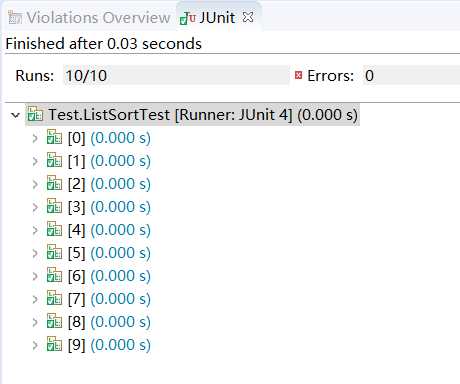
Task: Expand test node [8]
Action: 35,322
